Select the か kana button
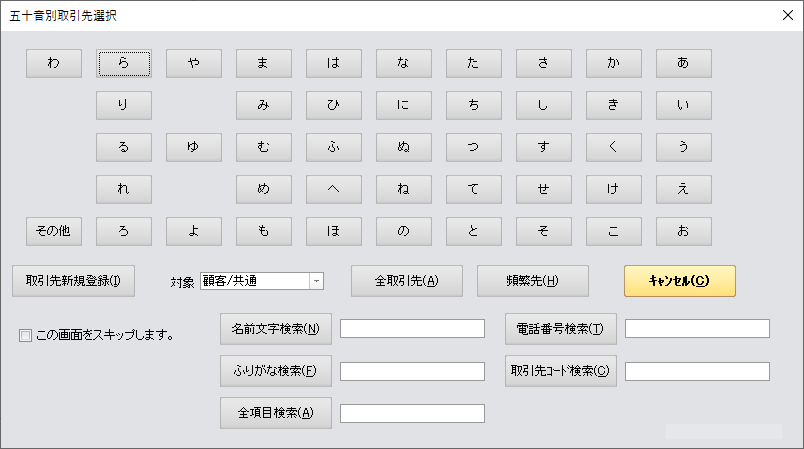The width and height of the screenshot is (804, 449). 613,63
